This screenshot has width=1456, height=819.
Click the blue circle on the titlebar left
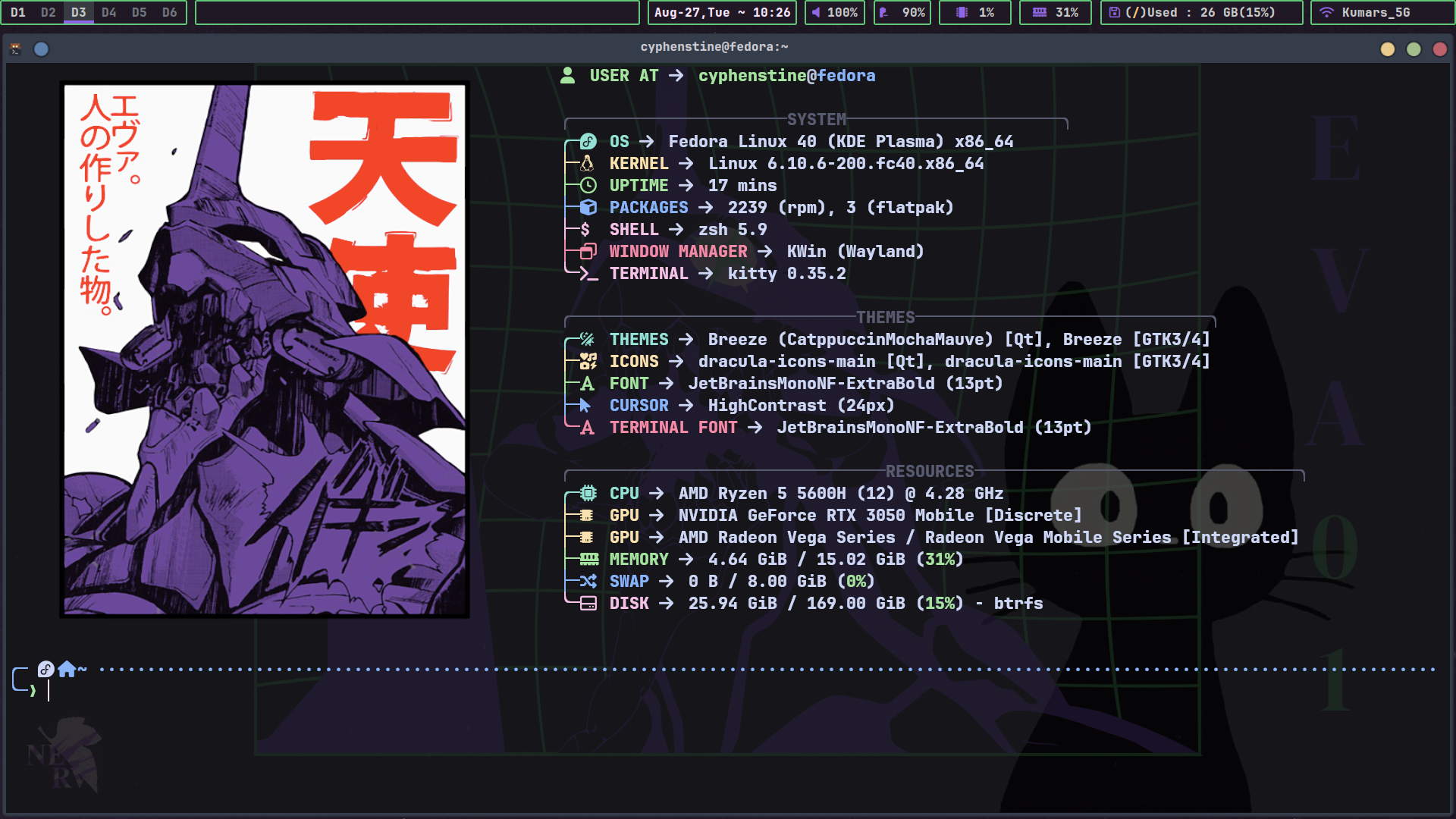[x=42, y=49]
